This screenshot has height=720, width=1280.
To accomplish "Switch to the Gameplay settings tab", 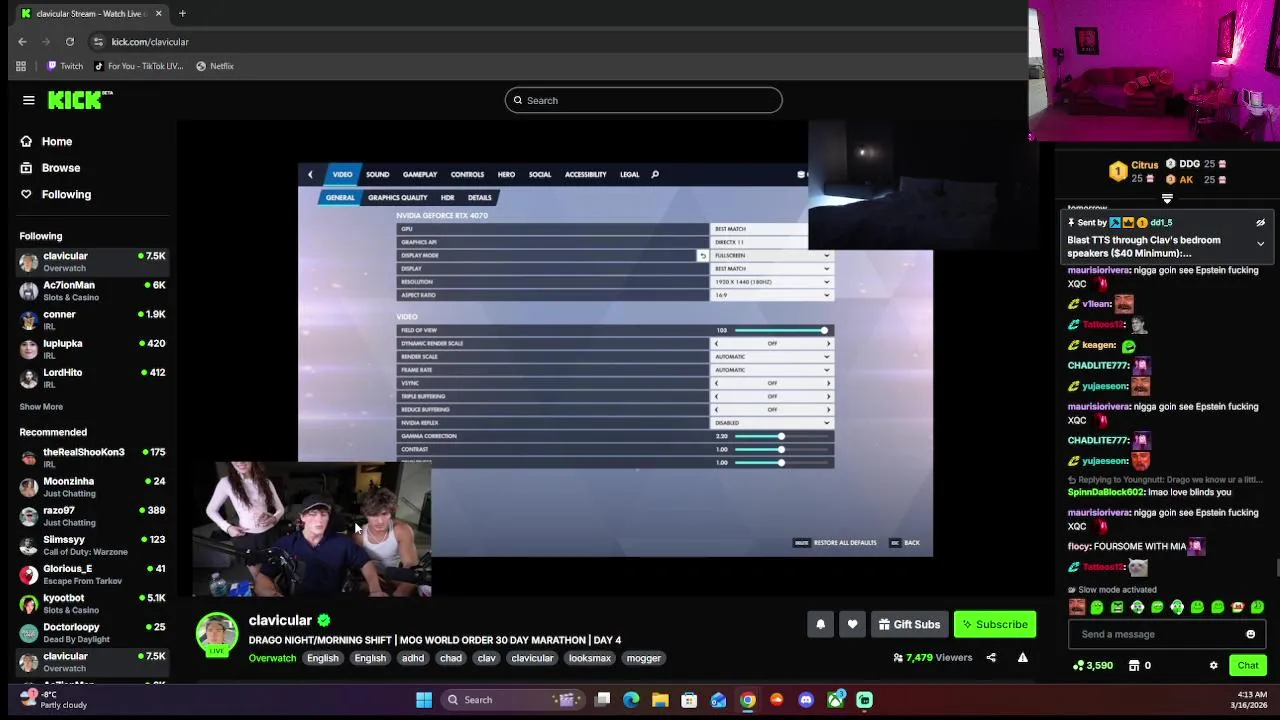I will [420, 174].
